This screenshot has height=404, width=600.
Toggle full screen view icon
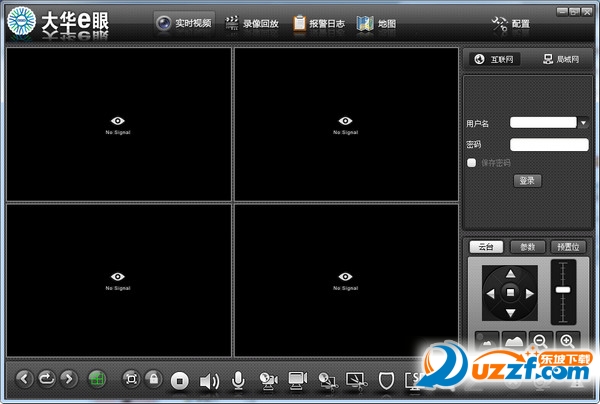(131, 379)
